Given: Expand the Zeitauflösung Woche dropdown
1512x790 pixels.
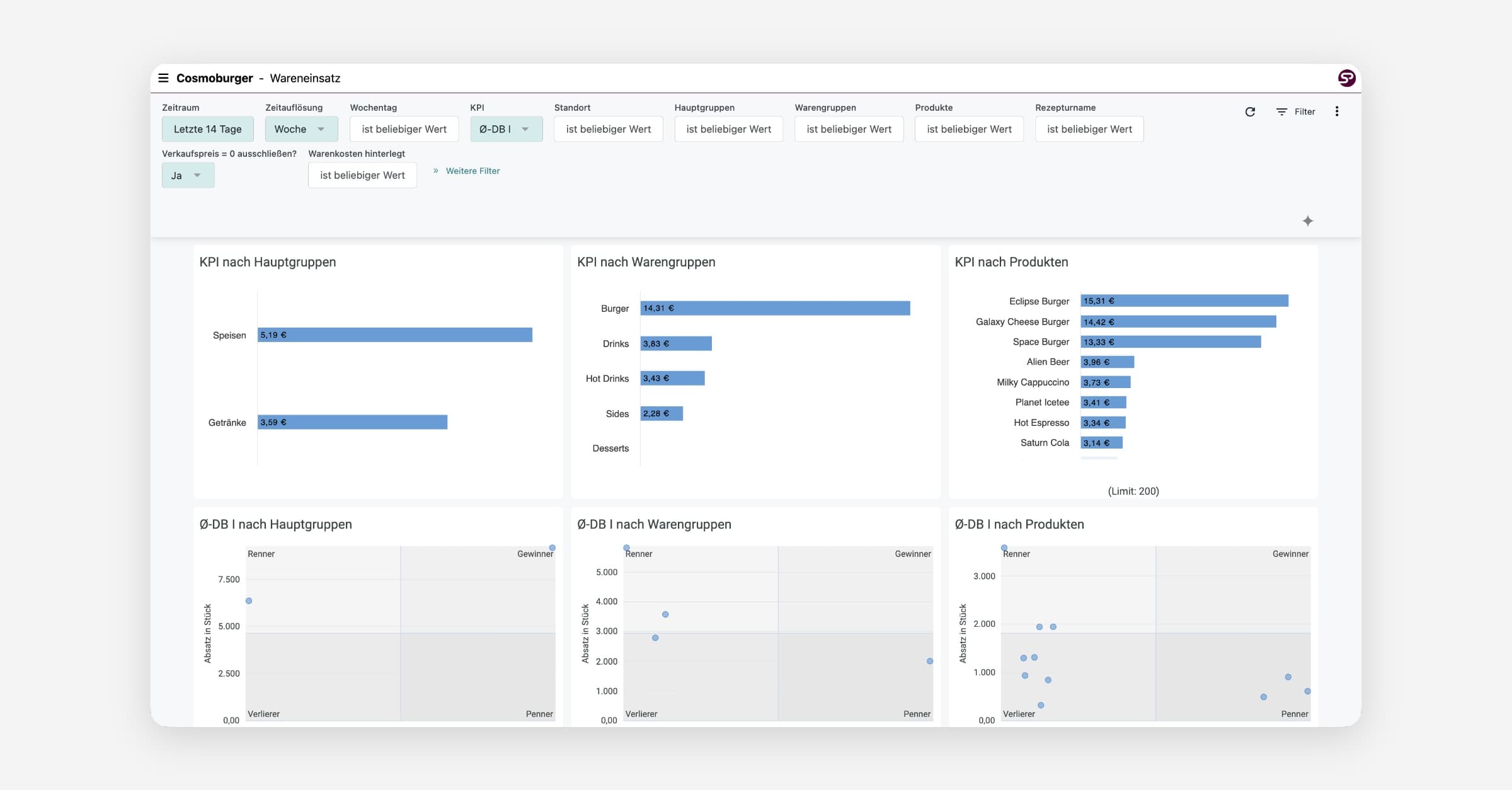Looking at the screenshot, I should pos(301,129).
